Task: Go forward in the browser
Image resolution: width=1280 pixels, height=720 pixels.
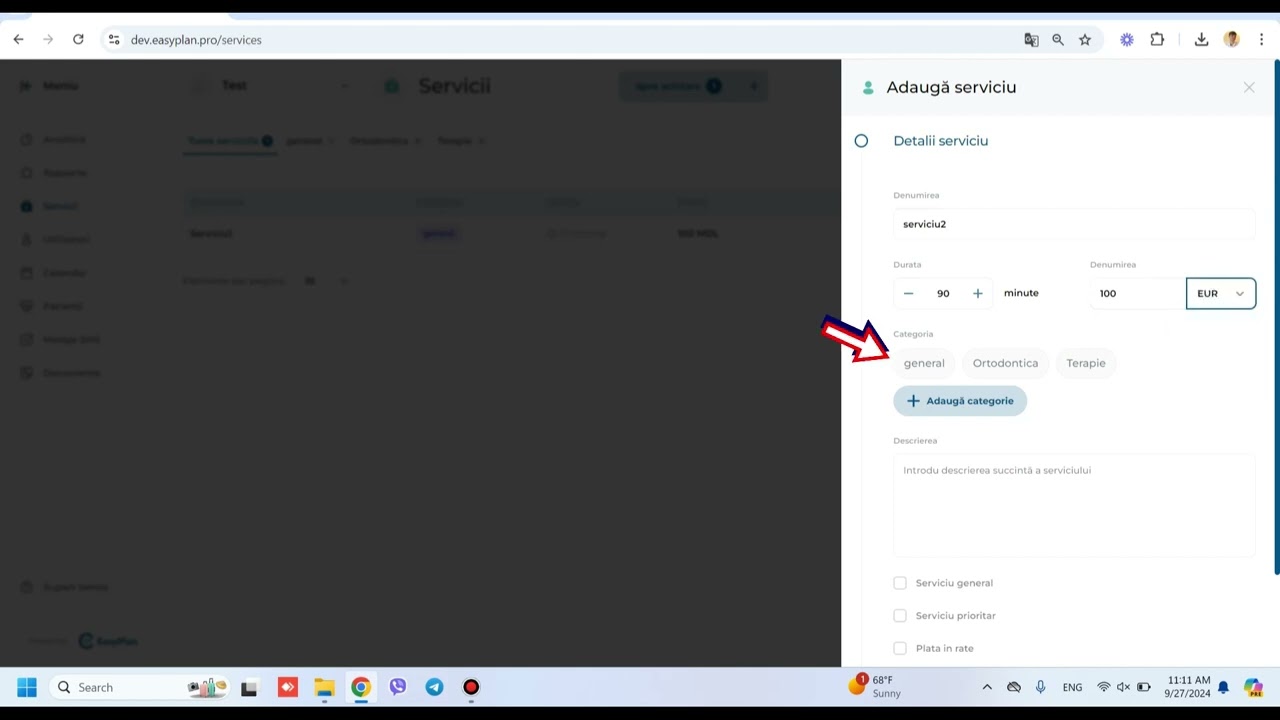Action: pyautogui.click(x=48, y=40)
